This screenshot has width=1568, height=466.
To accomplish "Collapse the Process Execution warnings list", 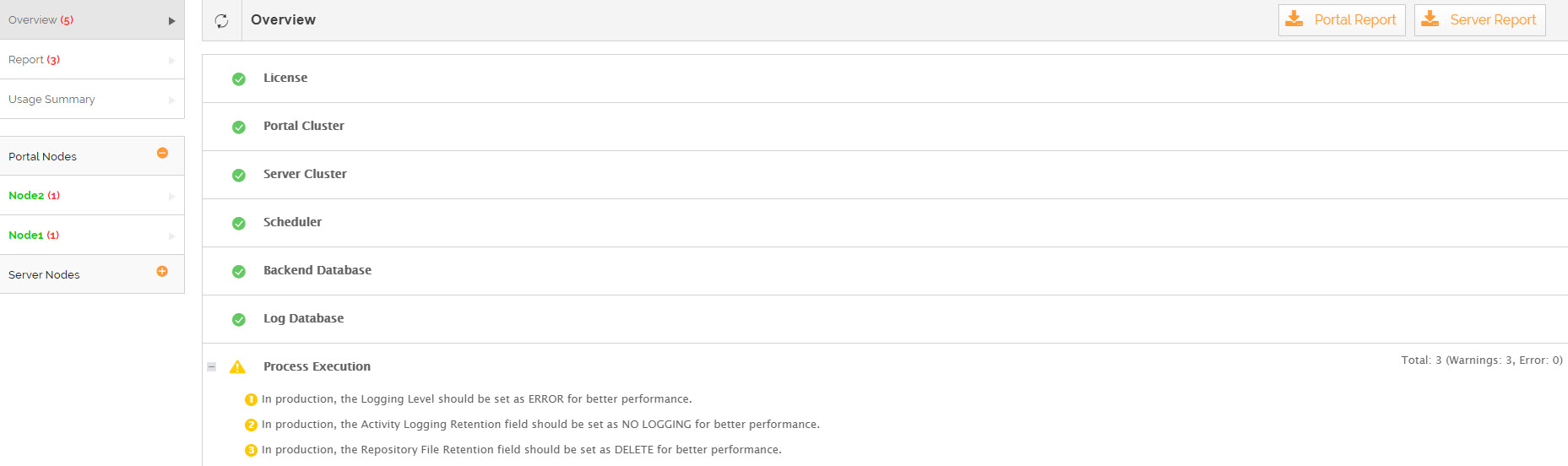I will pos(212,366).
